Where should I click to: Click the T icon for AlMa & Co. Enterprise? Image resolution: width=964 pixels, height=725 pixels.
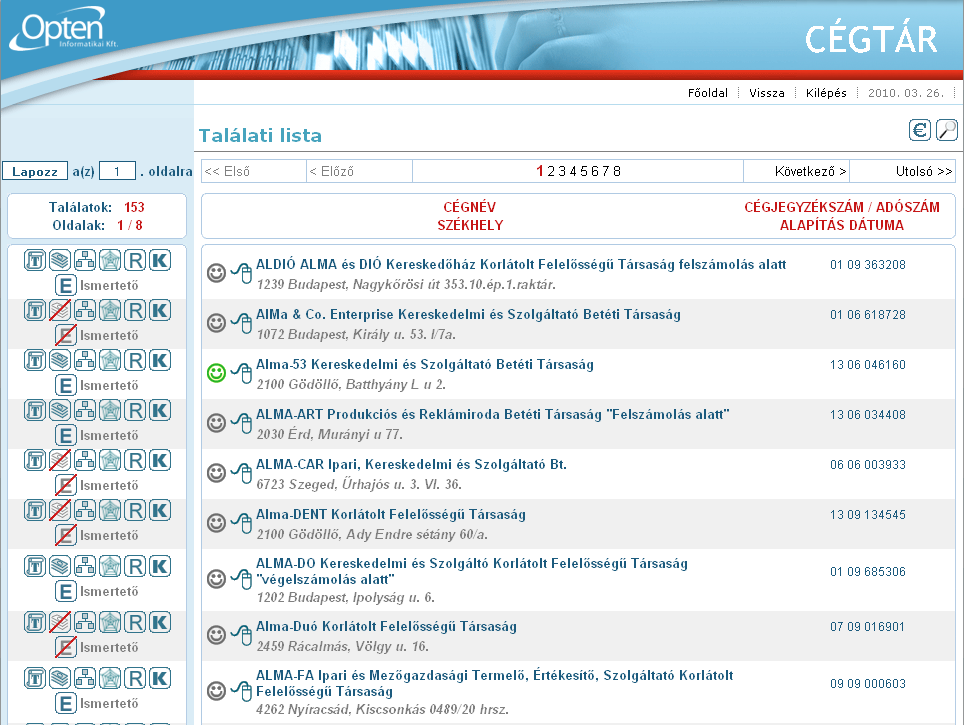35,311
